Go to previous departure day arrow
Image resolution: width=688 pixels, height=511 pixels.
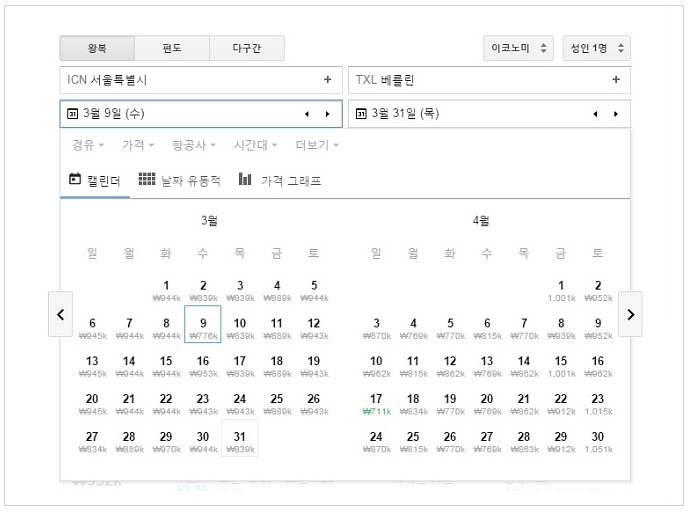tap(307, 114)
